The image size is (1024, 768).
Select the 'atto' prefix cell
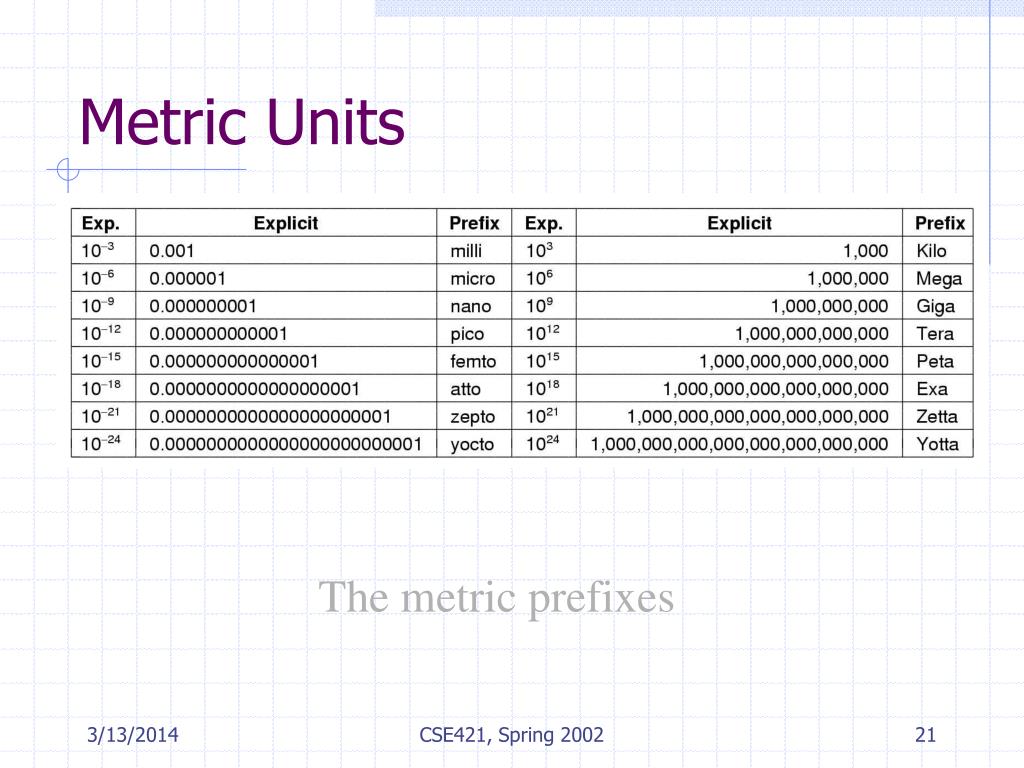click(x=474, y=388)
